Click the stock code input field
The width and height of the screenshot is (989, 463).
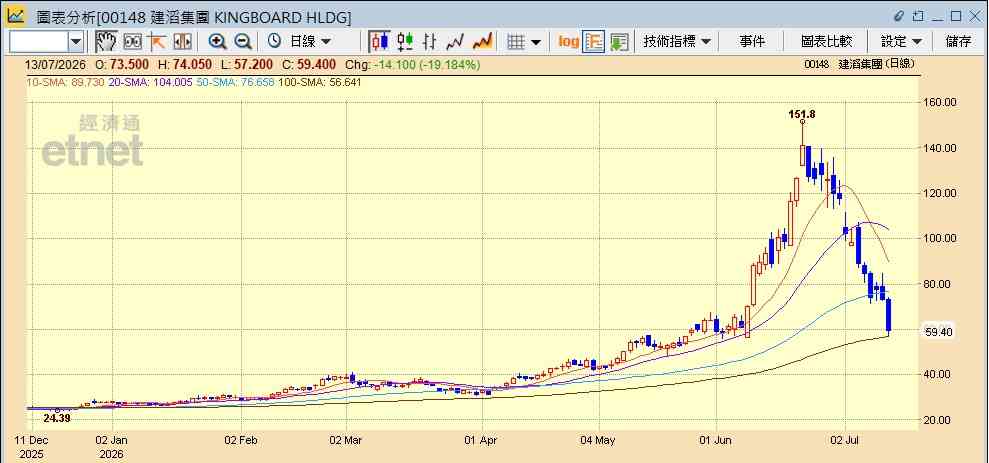click(x=38, y=42)
